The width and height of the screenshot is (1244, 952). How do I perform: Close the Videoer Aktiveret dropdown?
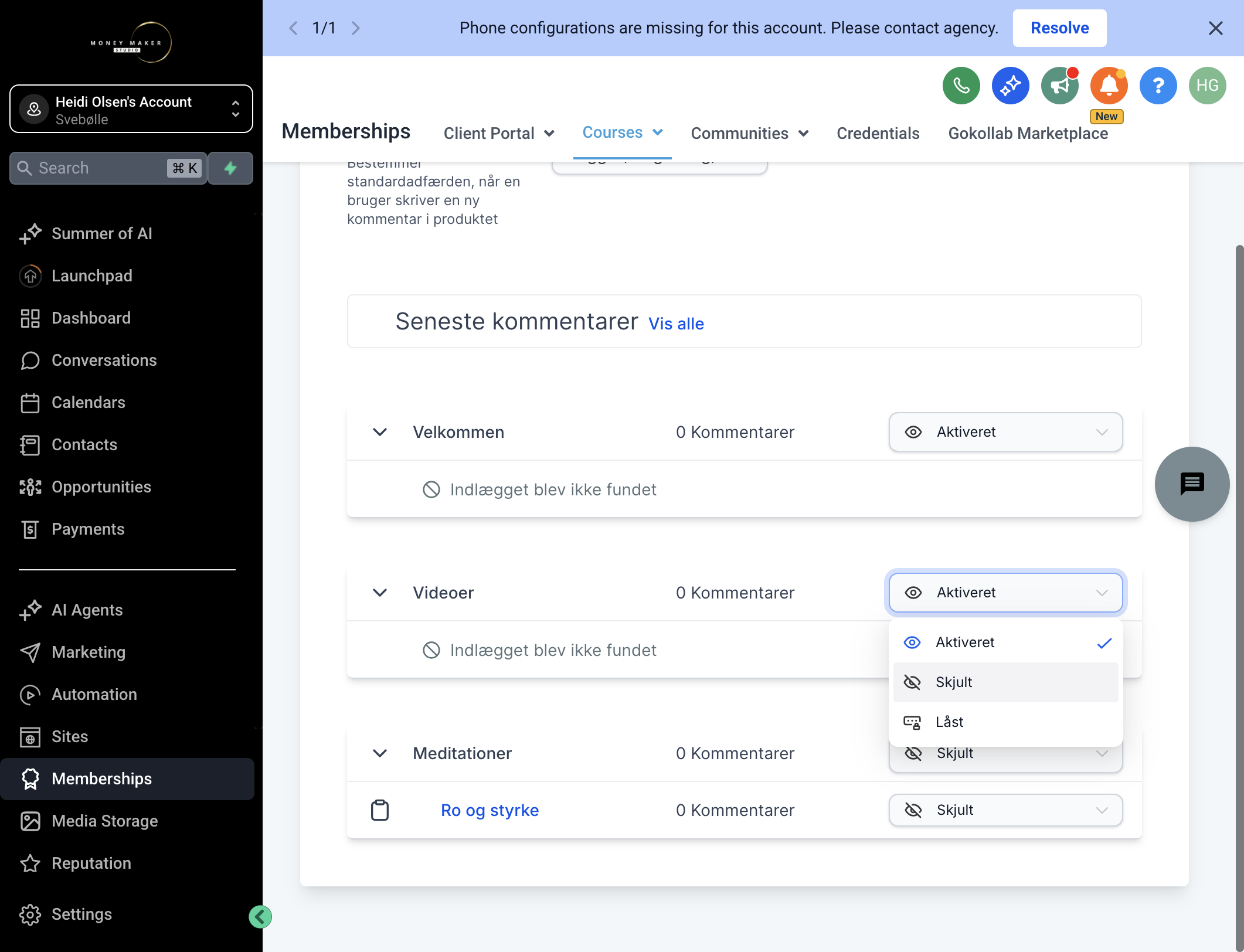pos(1005,593)
